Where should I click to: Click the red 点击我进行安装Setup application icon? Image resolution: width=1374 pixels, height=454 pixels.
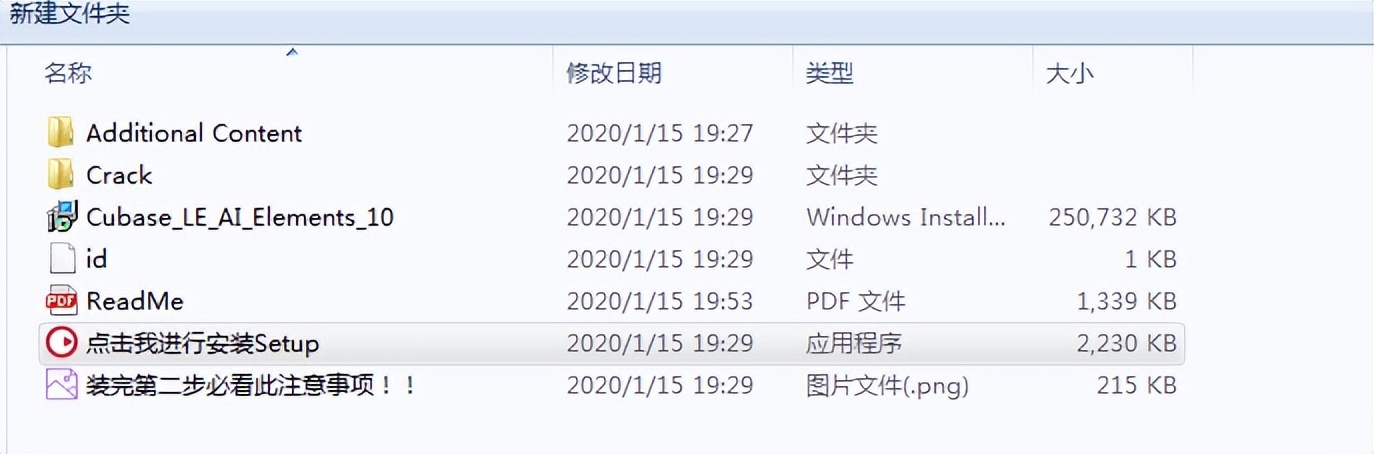[62, 343]
